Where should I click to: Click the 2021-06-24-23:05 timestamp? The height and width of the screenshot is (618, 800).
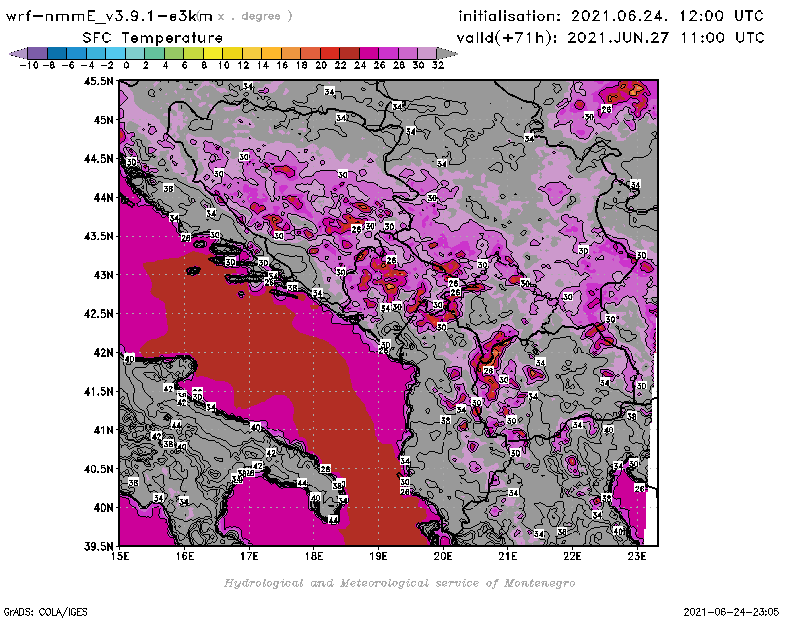(x=731, y=612)
